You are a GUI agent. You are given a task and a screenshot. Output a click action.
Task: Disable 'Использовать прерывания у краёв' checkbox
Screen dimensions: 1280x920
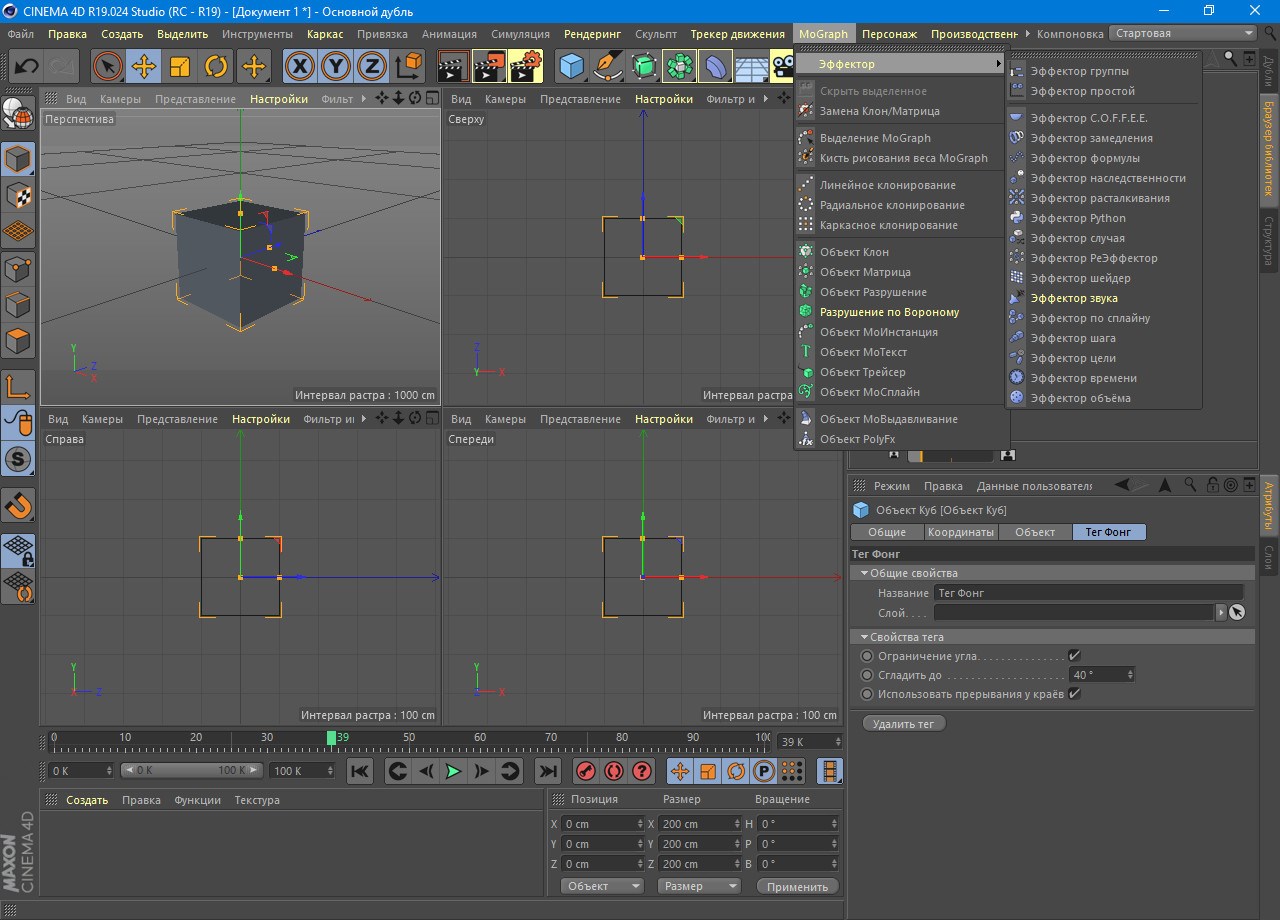coord(1074,694)
